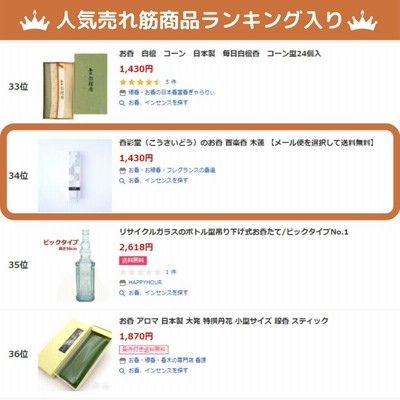The width and height of the screenshot is (400, 400).
Task: Click the shop icon under rank 33 item
Action: tap(122, 93)
